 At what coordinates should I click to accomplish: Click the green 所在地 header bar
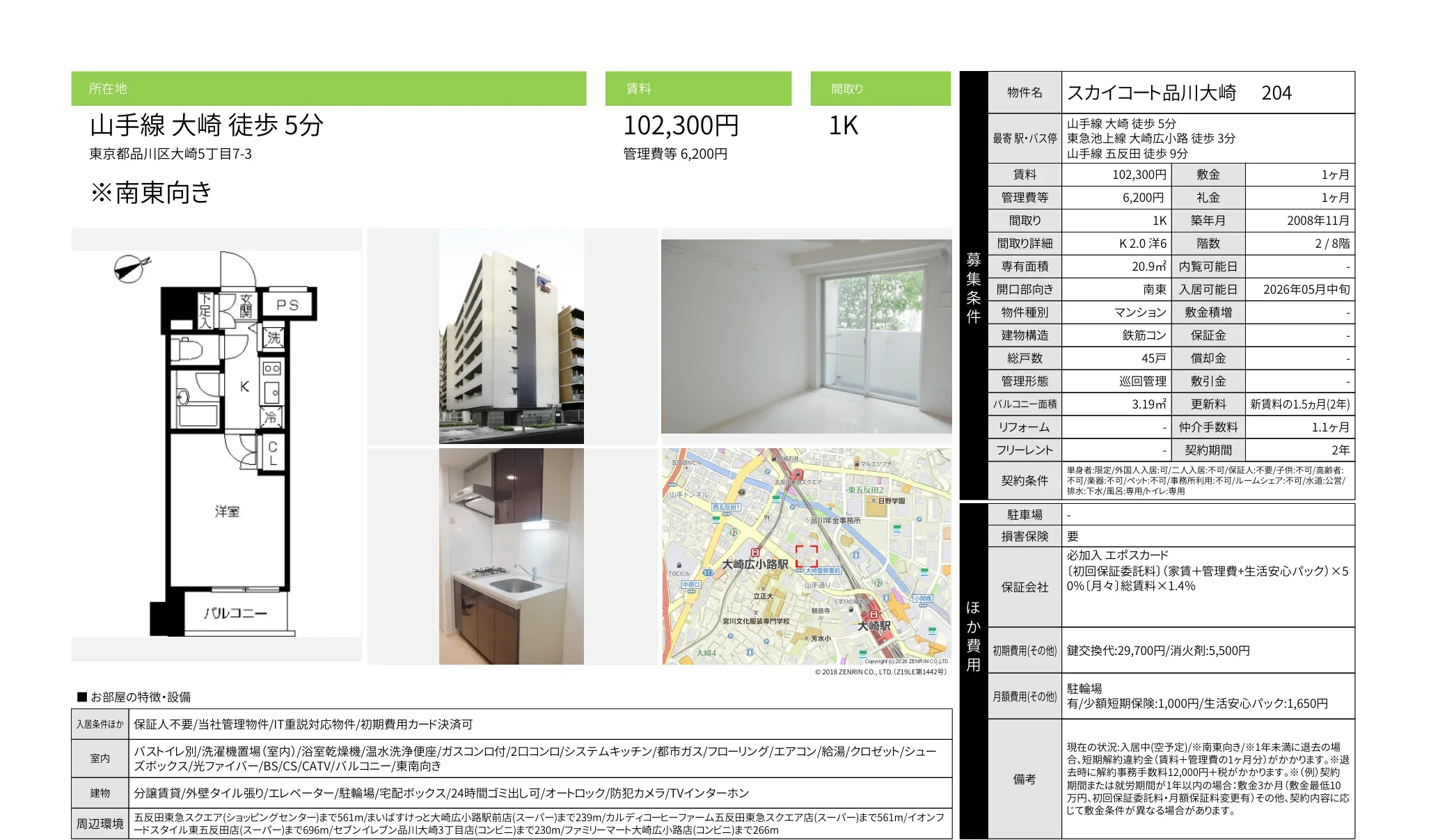click(328, 88)
